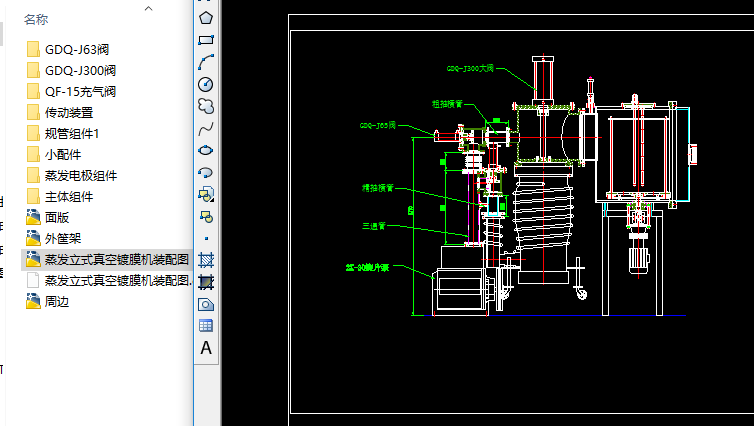Click the 名称 column header

click(36, 19)
